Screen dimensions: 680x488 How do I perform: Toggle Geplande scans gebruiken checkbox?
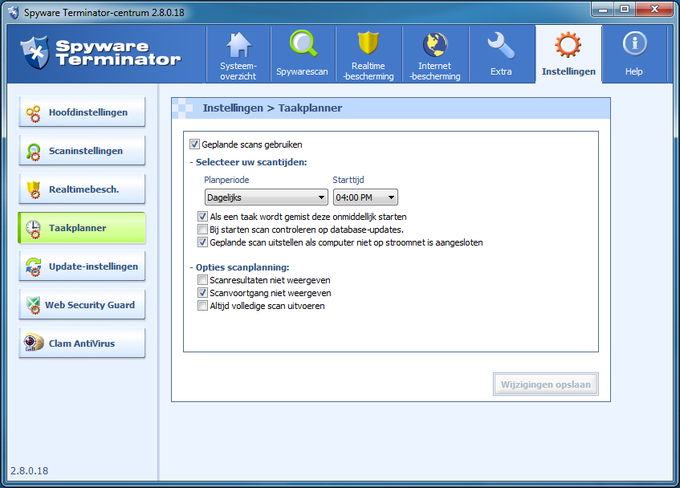pyautogui.click(x=194, y=144)
